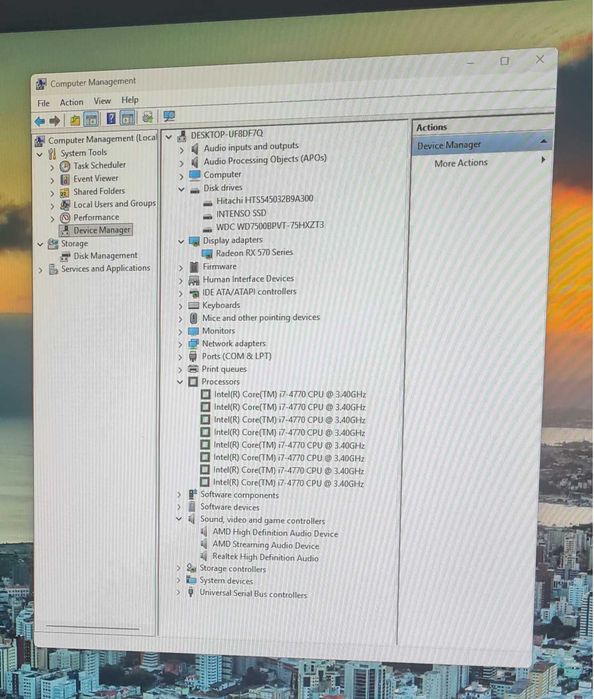Expand the IDE ATA/ATAPI controllers category

click(181, 294)
